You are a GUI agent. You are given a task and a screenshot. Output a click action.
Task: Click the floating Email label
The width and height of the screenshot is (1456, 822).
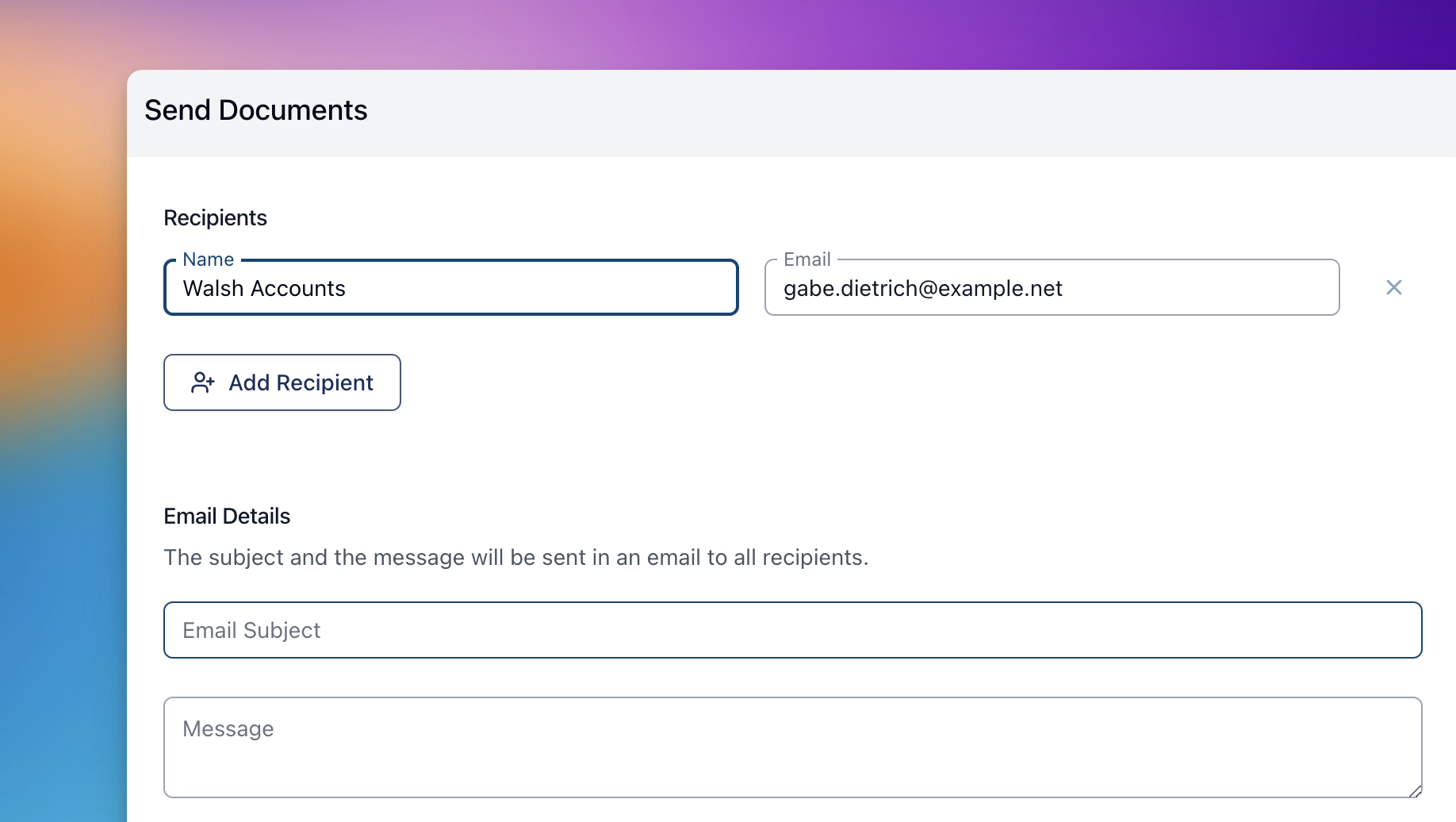807,259
